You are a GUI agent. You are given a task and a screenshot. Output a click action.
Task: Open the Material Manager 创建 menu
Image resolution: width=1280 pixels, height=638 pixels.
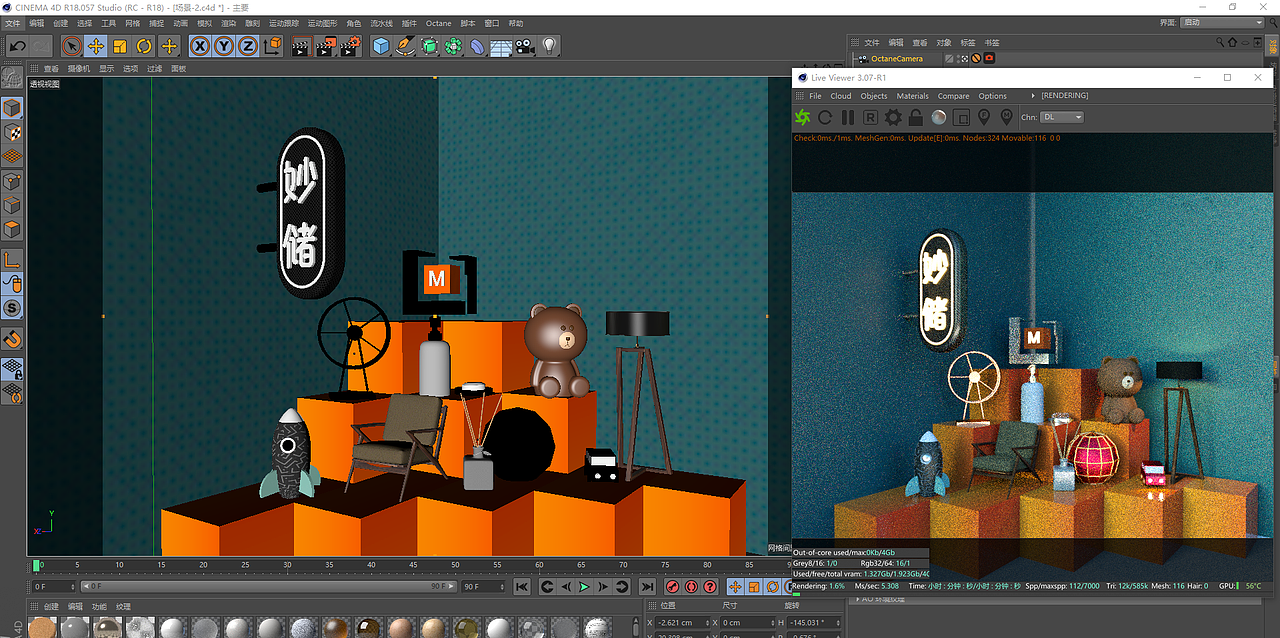click(x=50, y=607)
